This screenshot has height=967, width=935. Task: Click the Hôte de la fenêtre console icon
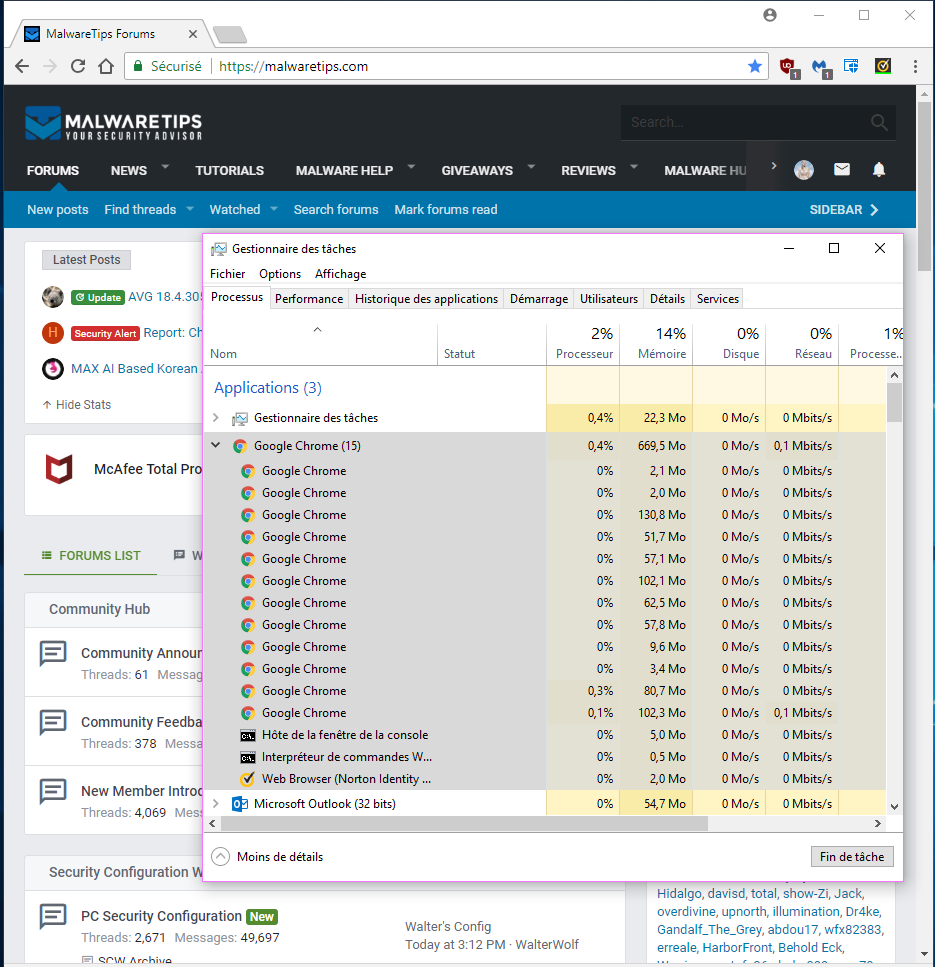point(247,735)
